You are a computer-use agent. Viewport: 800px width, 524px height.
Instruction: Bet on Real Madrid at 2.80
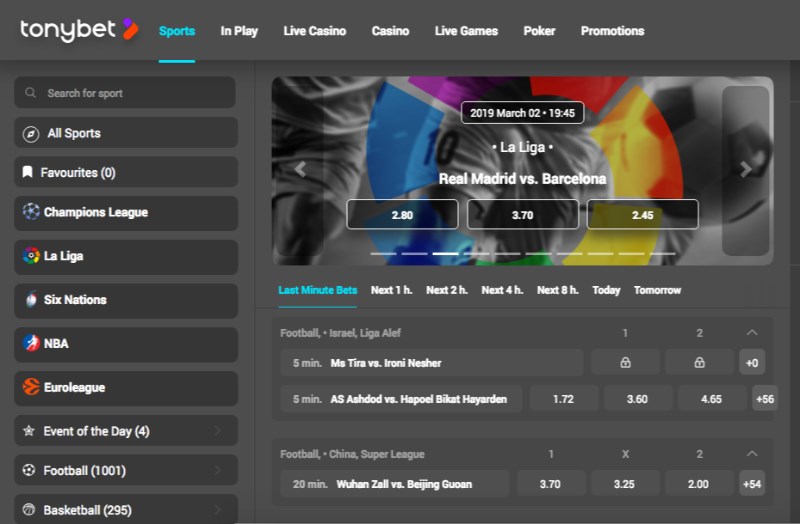tap(402, 214)
